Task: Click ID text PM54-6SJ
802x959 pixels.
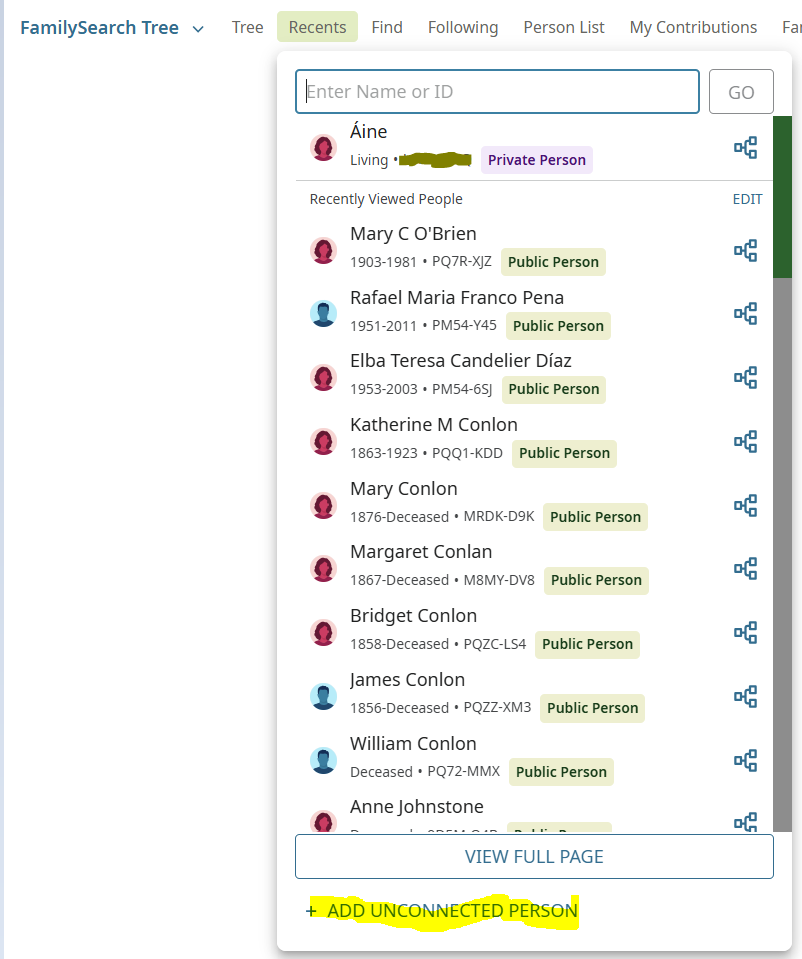Action: [x=462, y=389]
